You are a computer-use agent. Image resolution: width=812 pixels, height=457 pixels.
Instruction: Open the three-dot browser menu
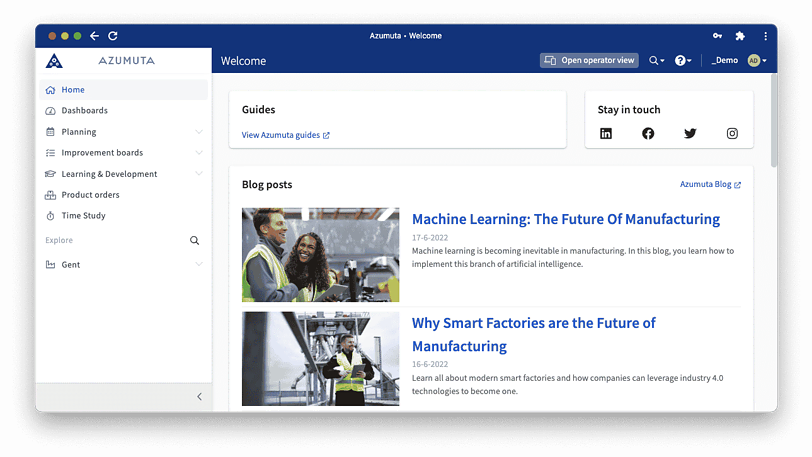click(x=765, y=36)
